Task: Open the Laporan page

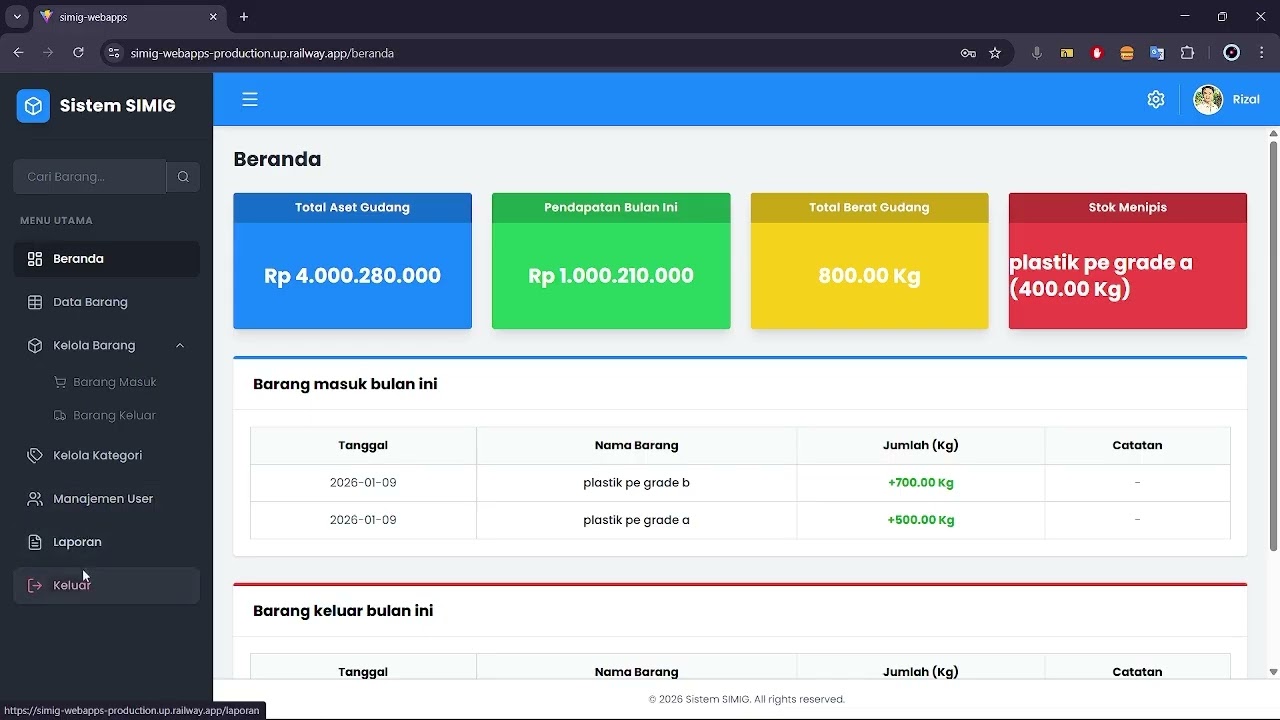Action: point(106,542)
